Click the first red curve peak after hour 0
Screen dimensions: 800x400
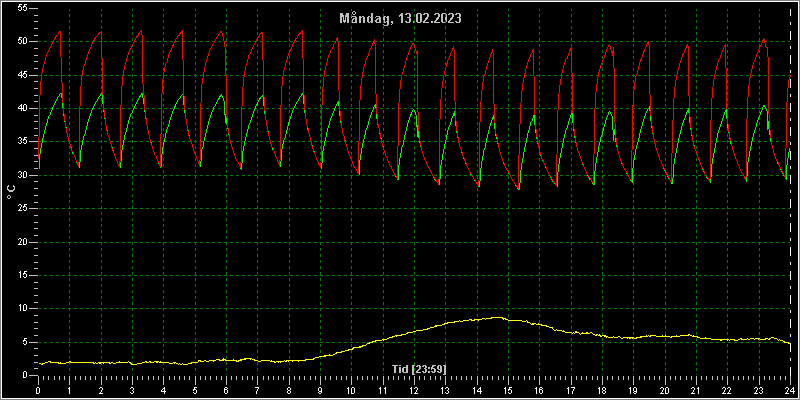coord(60,32)
